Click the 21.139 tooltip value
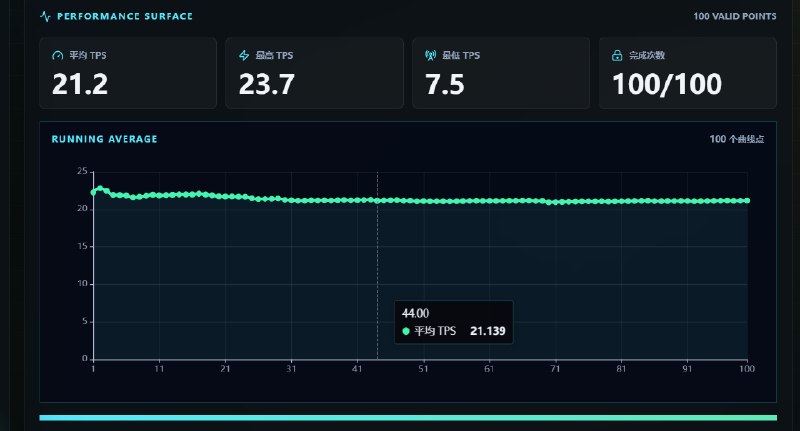Viewport: 800px width, 431px height. 488,331
